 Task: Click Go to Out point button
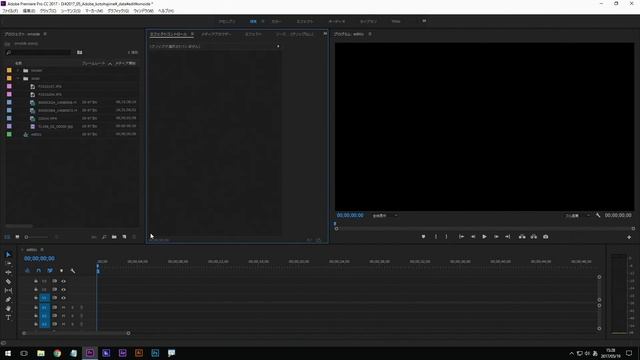[x=507, y=237]
